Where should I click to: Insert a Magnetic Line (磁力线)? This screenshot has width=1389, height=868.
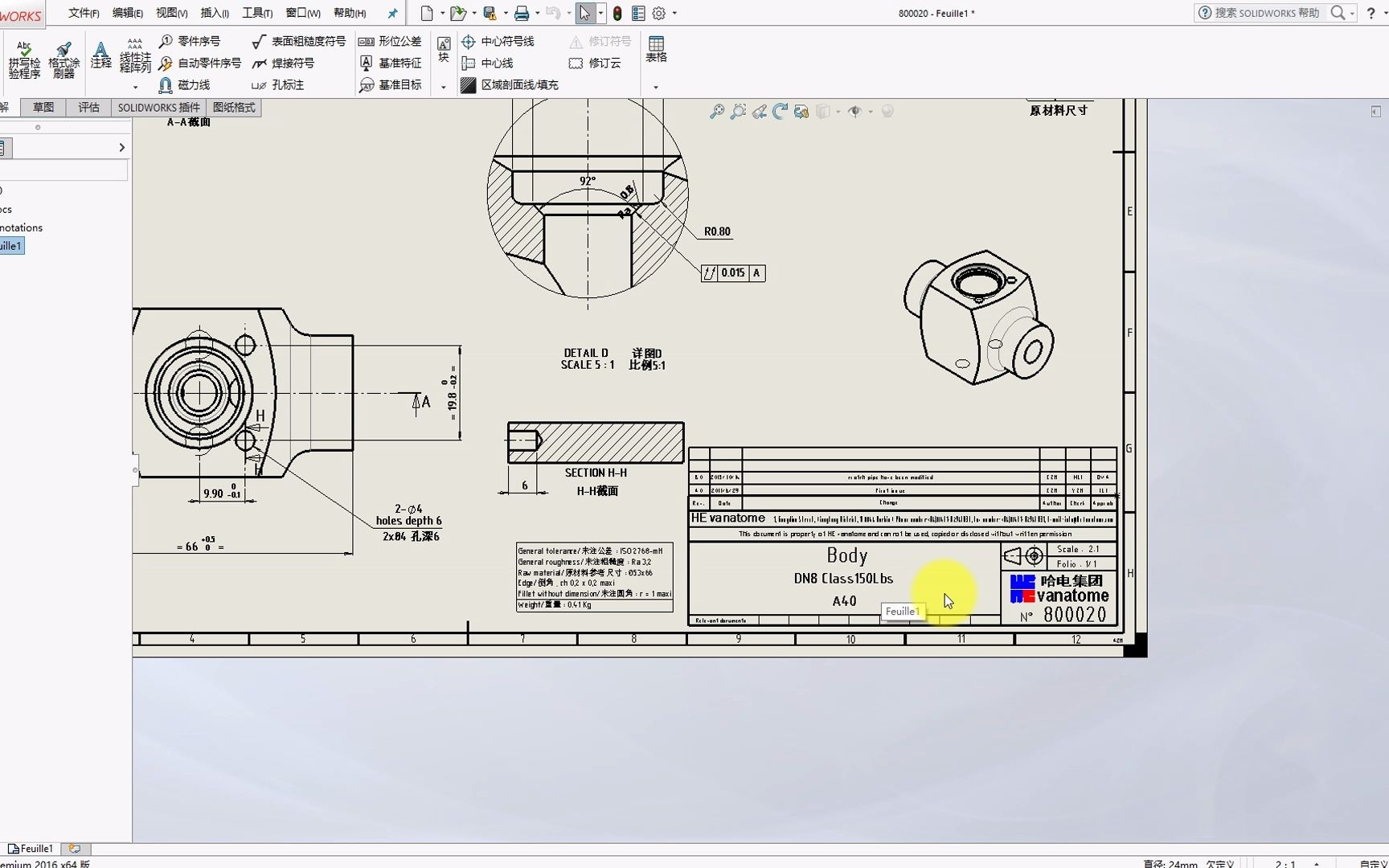185,84
